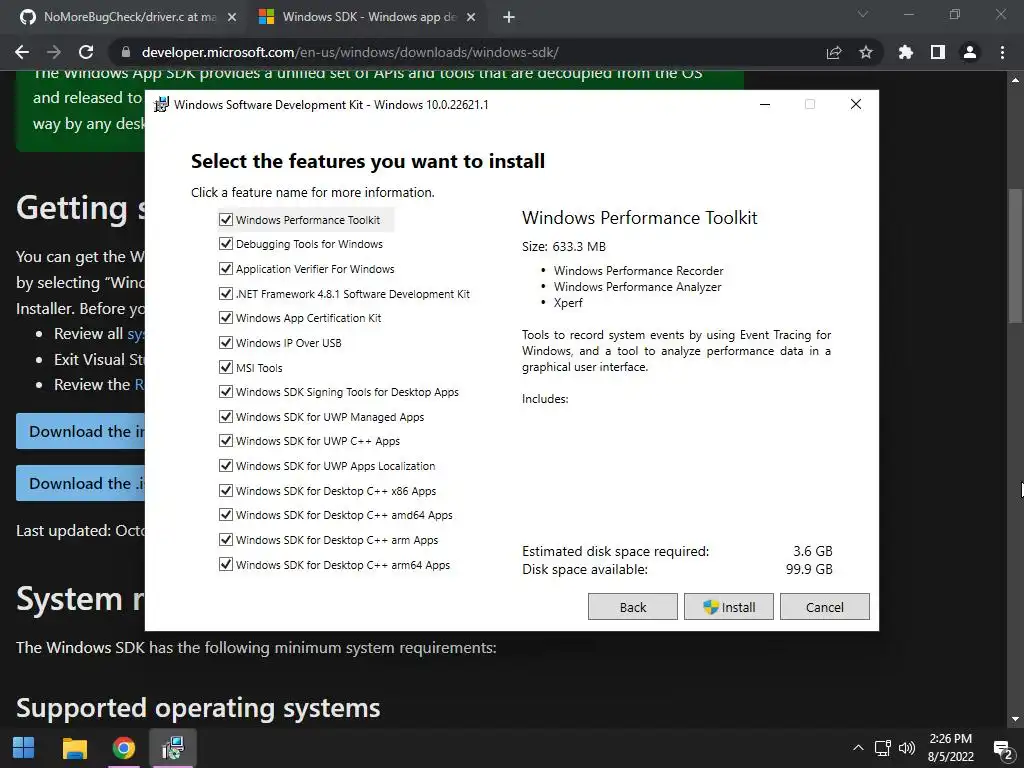Select Windows App Certification Kit feature name
This screenshot has height=768, width=1024.
coord(308,318)
